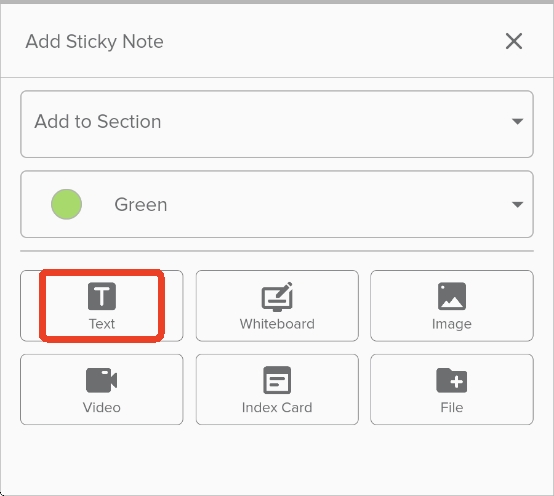Click the Green color name text
Viewport: 554px width, 496px height.
141,205
